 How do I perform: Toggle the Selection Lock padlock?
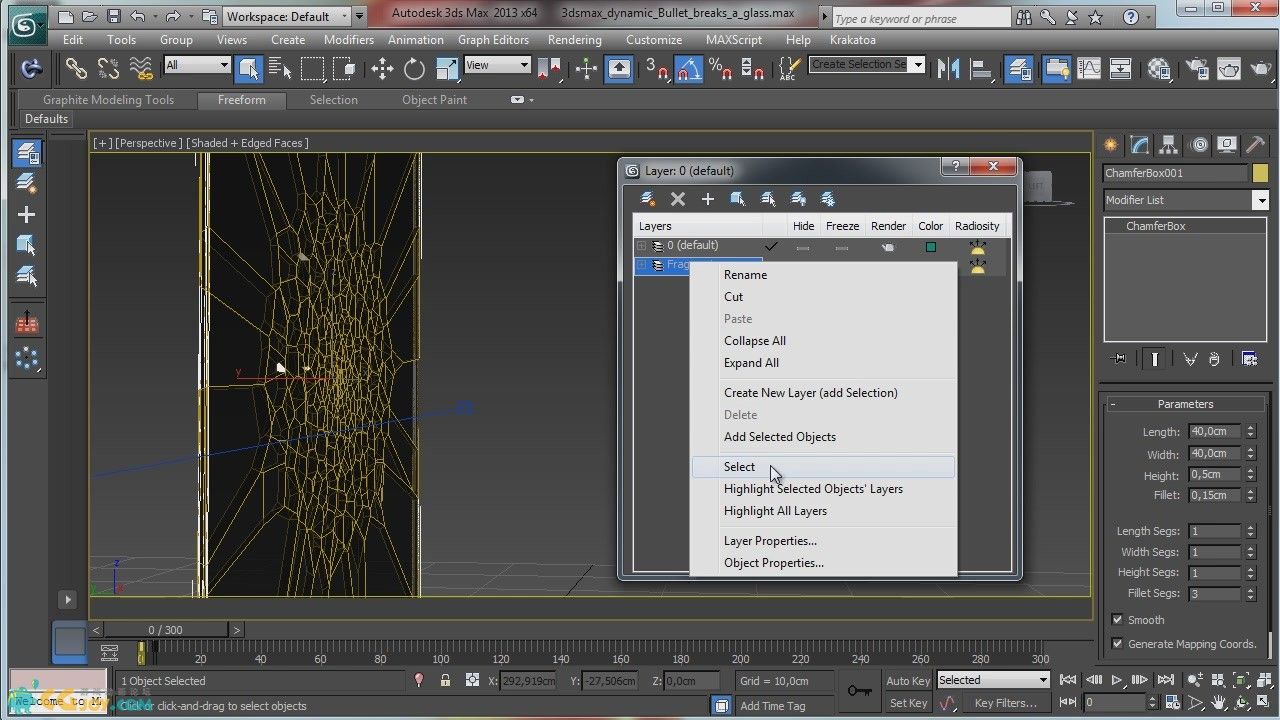click(445, 680)
